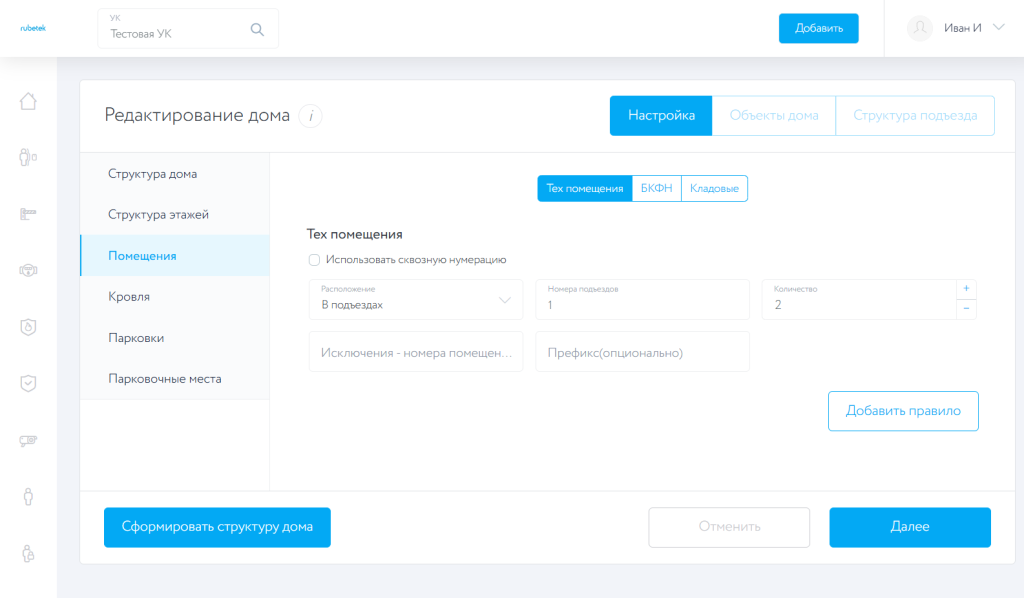Image resolution: width=1024 pixels, height=598 pixels.
Task: Click the security check shield sidebar icon
Action: [x=28, y=381]
